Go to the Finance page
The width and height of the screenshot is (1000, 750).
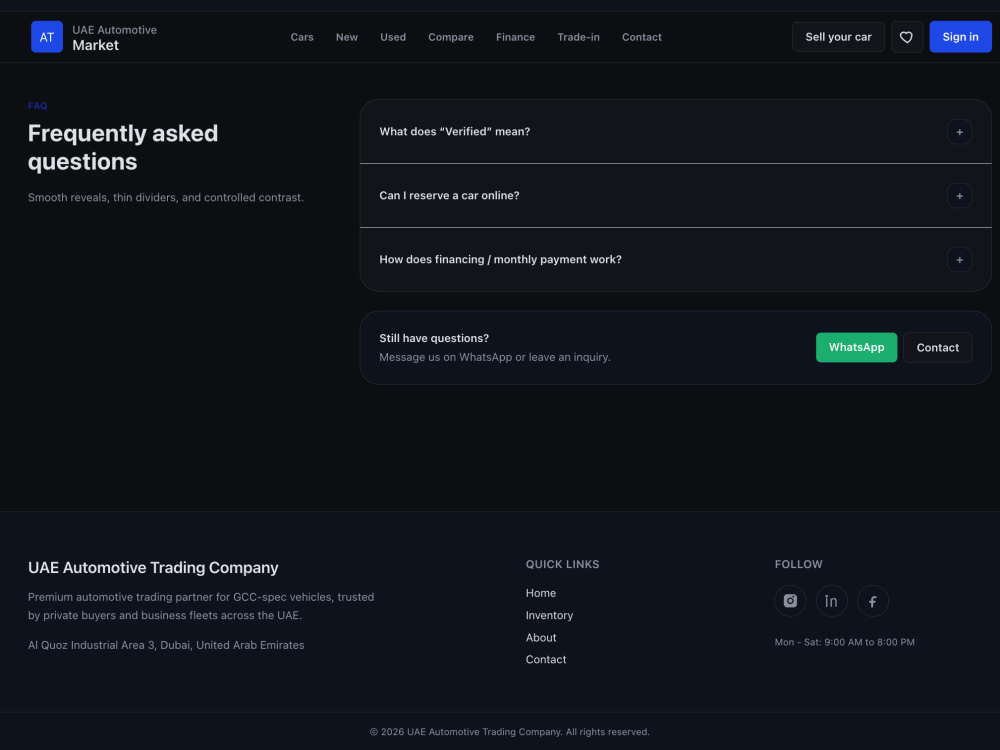click(x=515, y=37)
